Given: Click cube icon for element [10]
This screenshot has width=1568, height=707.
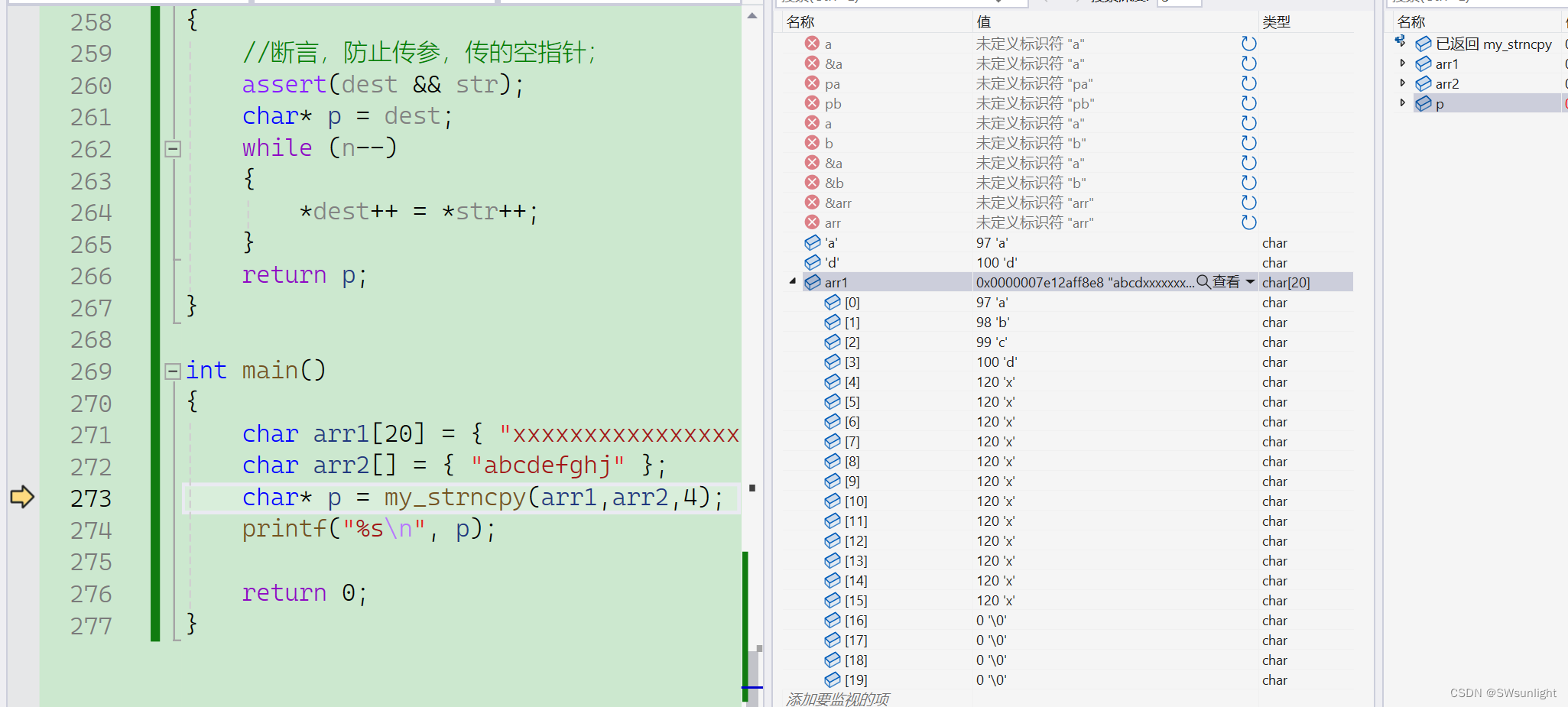Looking at the screenshot, I should 832,501.
